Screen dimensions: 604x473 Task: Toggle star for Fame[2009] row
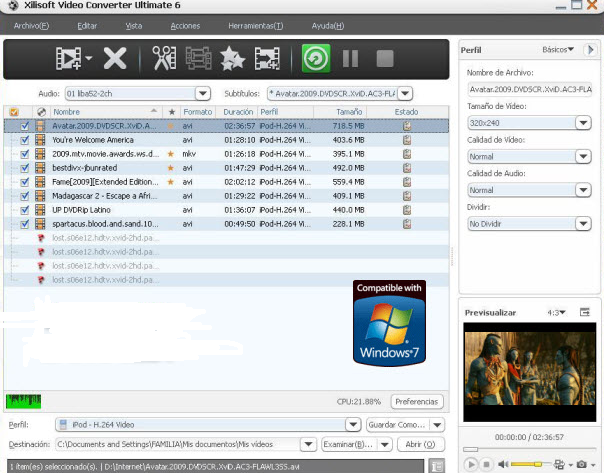click(171, 182)
